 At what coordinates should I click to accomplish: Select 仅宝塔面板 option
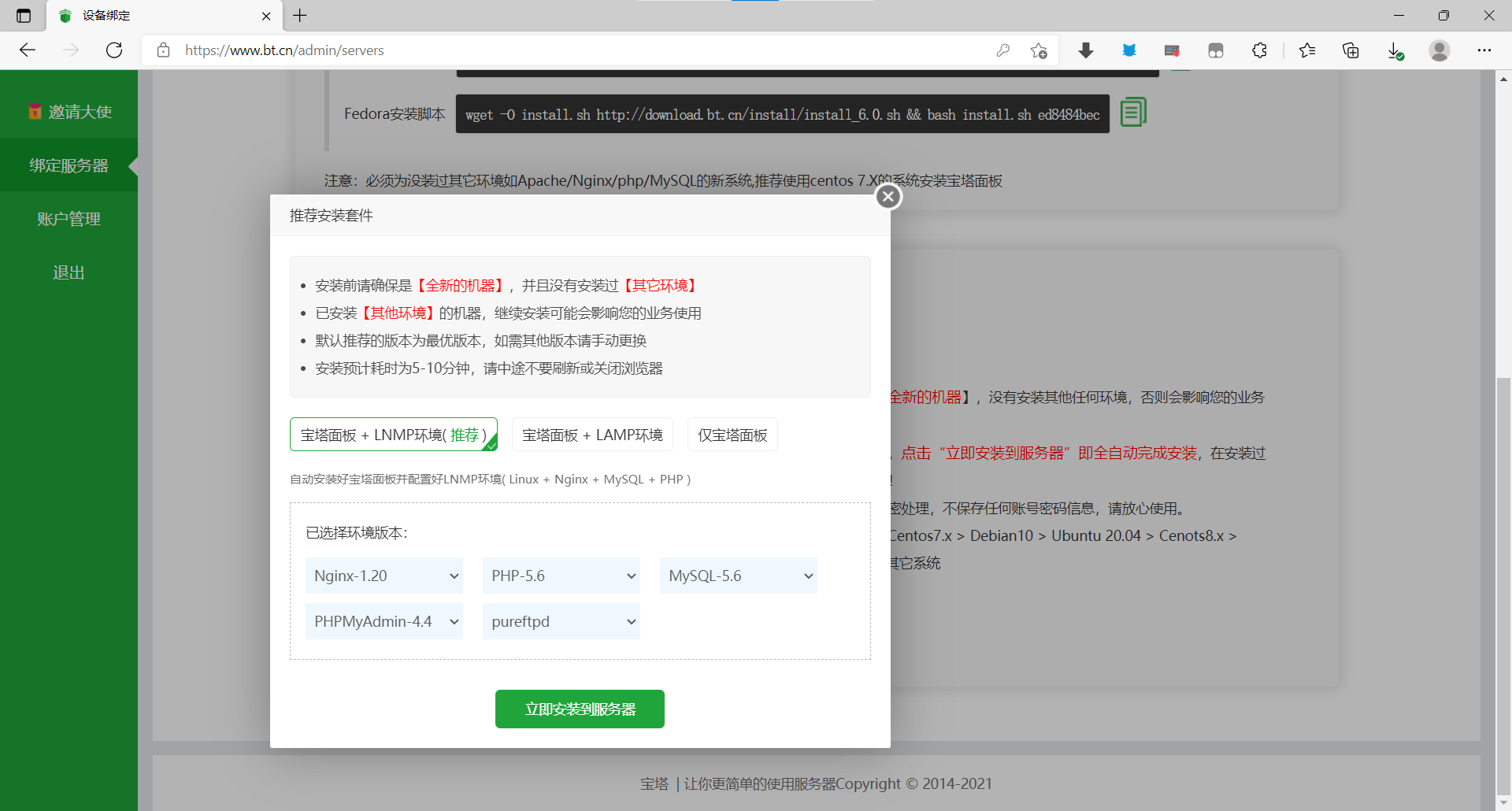(732, 435)
